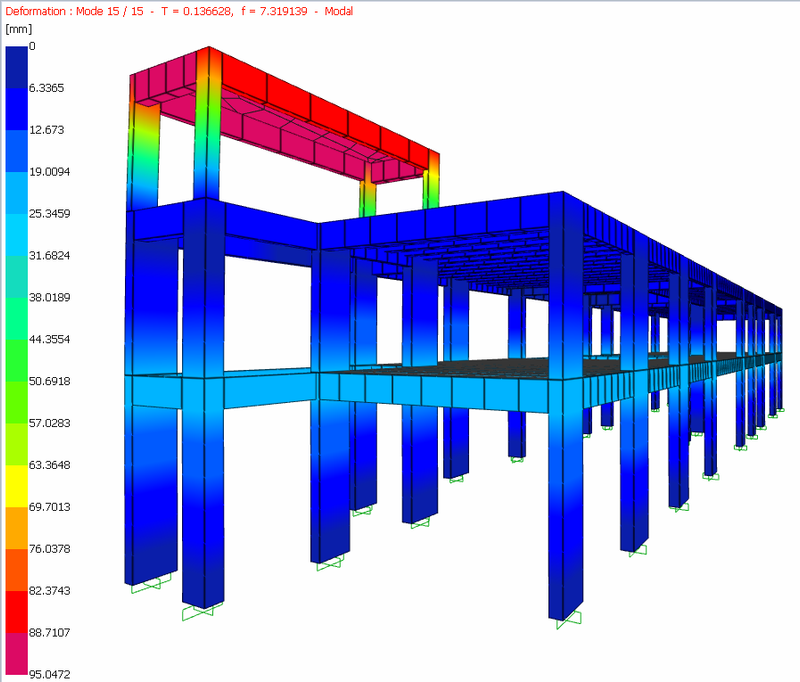
Task: Click the red legend swatch above 88.7107
Action: click(16, 612)
